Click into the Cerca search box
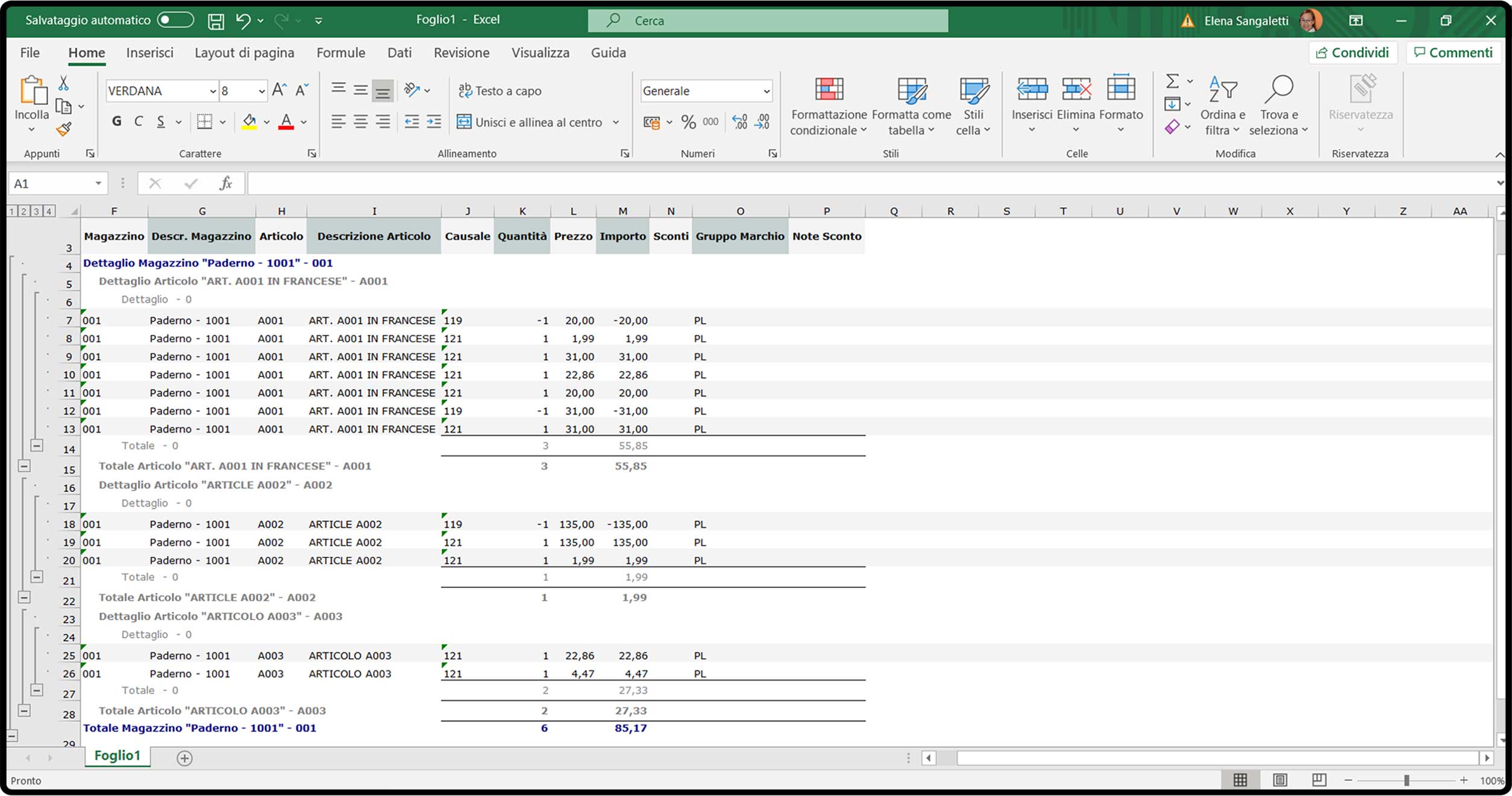1512x796 pixels. click(x=768, y=20)
